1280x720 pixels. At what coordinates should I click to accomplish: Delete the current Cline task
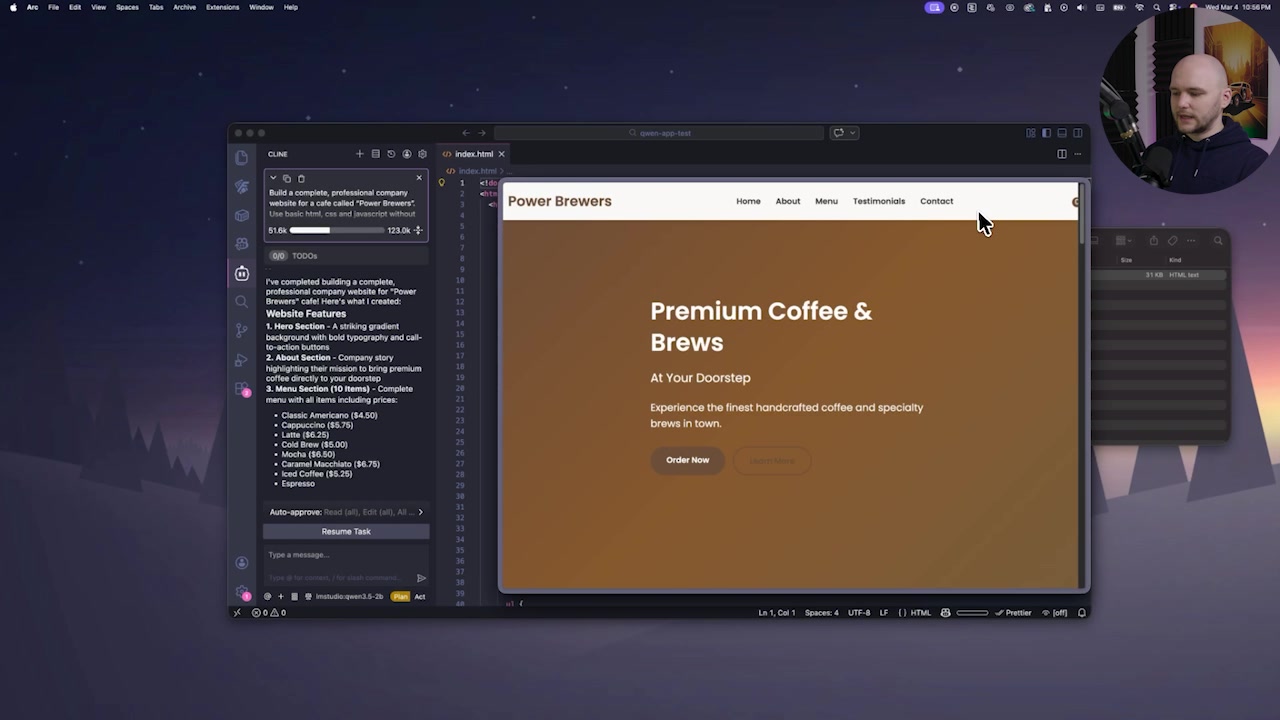point(301,178)
